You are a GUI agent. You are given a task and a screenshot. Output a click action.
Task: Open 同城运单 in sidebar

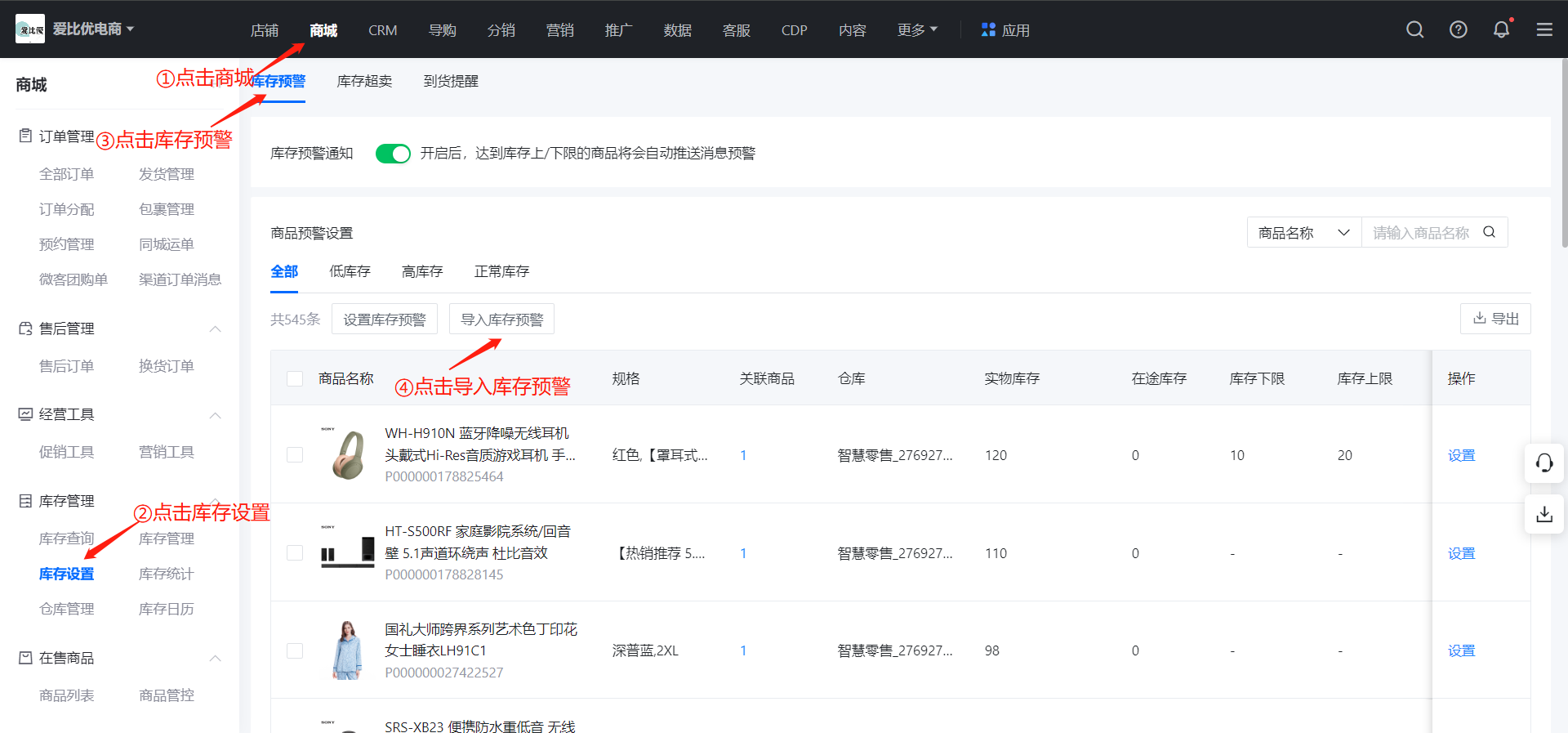[167, 244]
